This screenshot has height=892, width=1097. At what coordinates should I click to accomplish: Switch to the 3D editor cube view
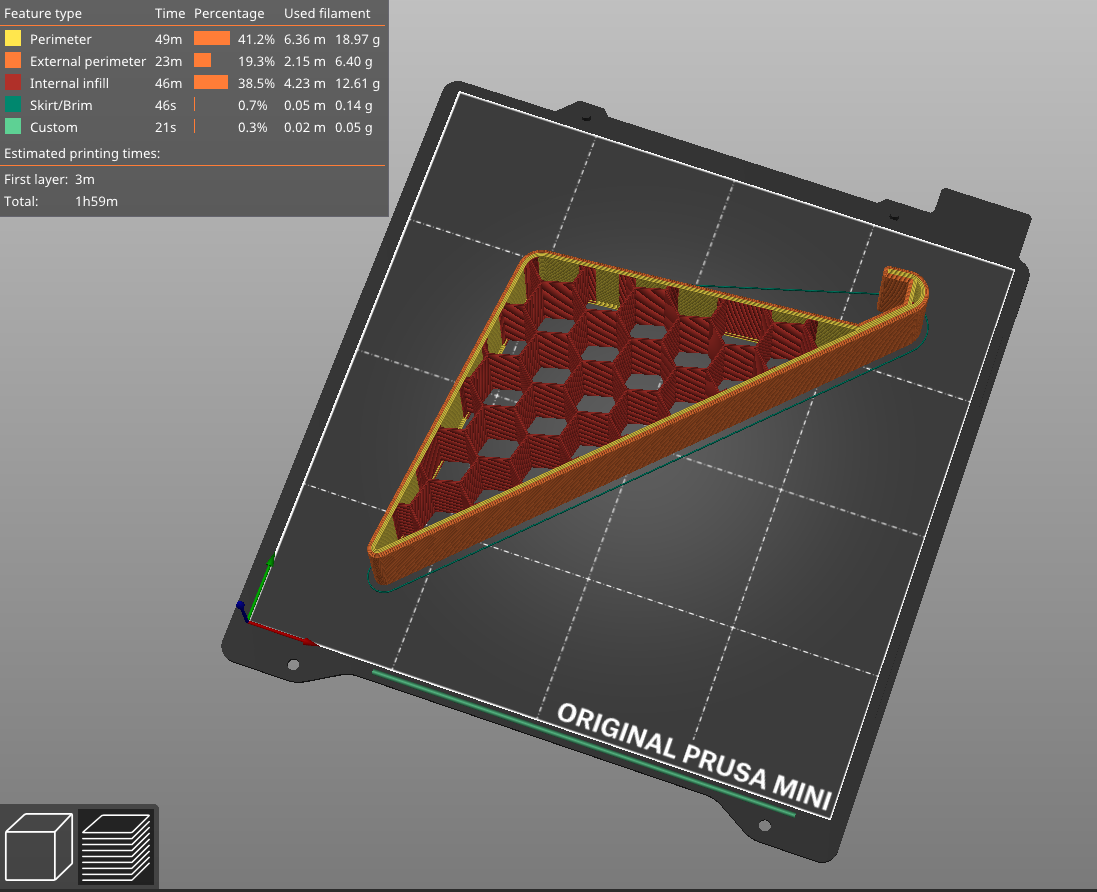(x=40, y=846)
